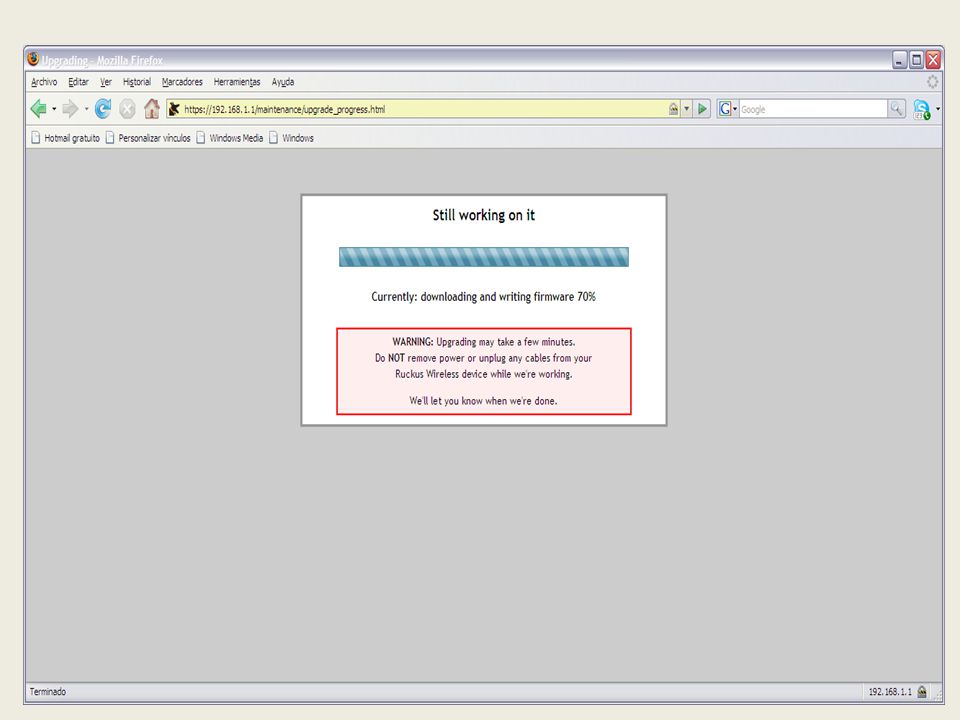960x720 pixels.
Task: Click the padlock icon in address bar
Action: pos(673,109)
